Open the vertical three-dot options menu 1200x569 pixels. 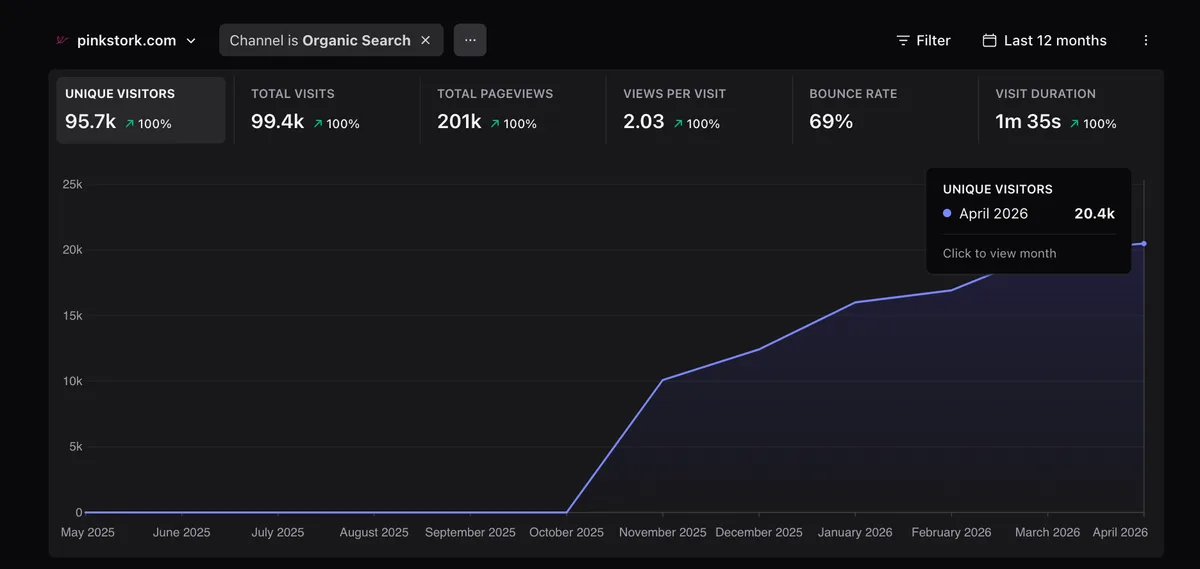1146,41
